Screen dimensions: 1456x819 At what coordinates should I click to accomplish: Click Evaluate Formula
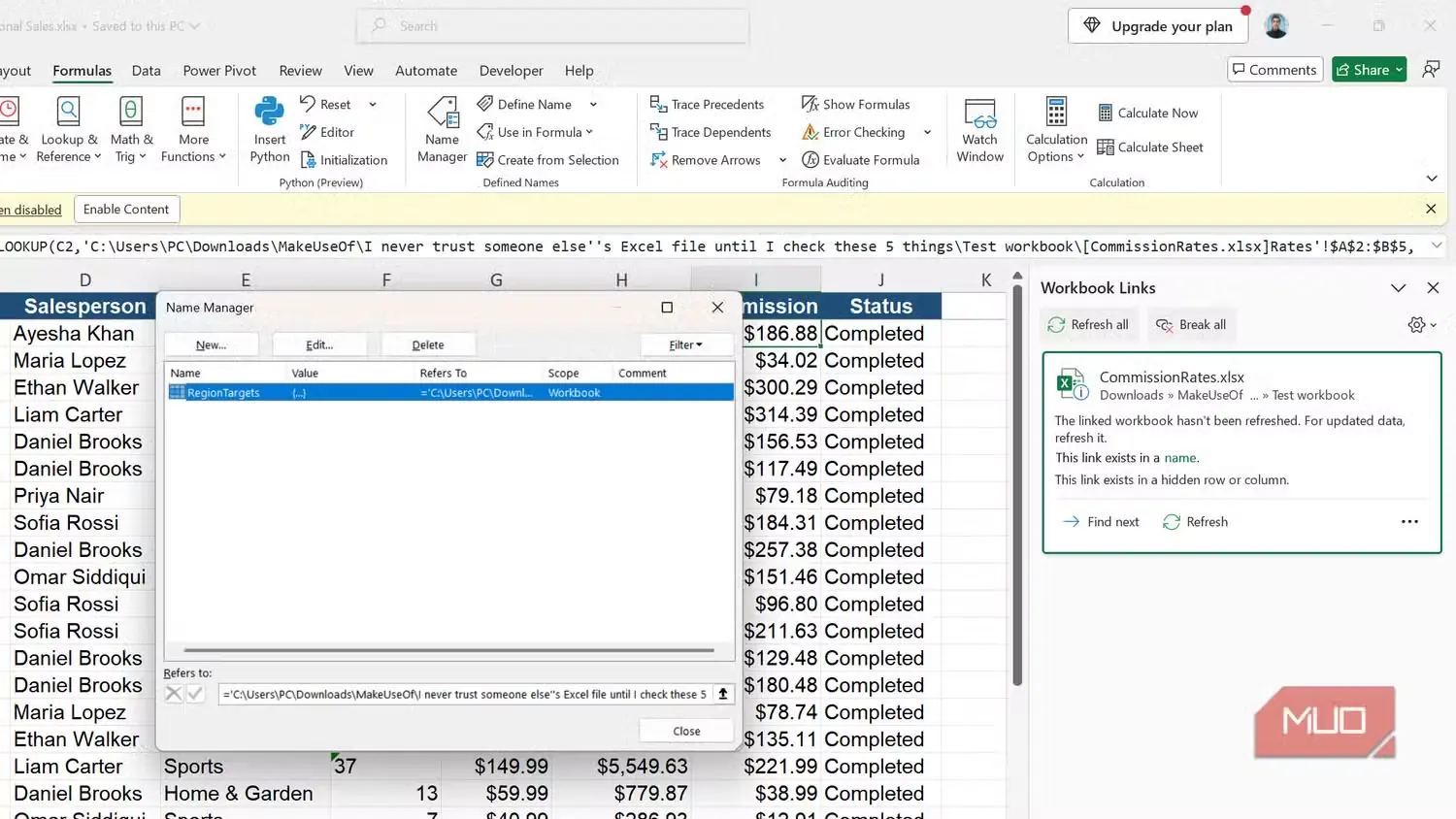pyautogui.click(x=861, y=160)
